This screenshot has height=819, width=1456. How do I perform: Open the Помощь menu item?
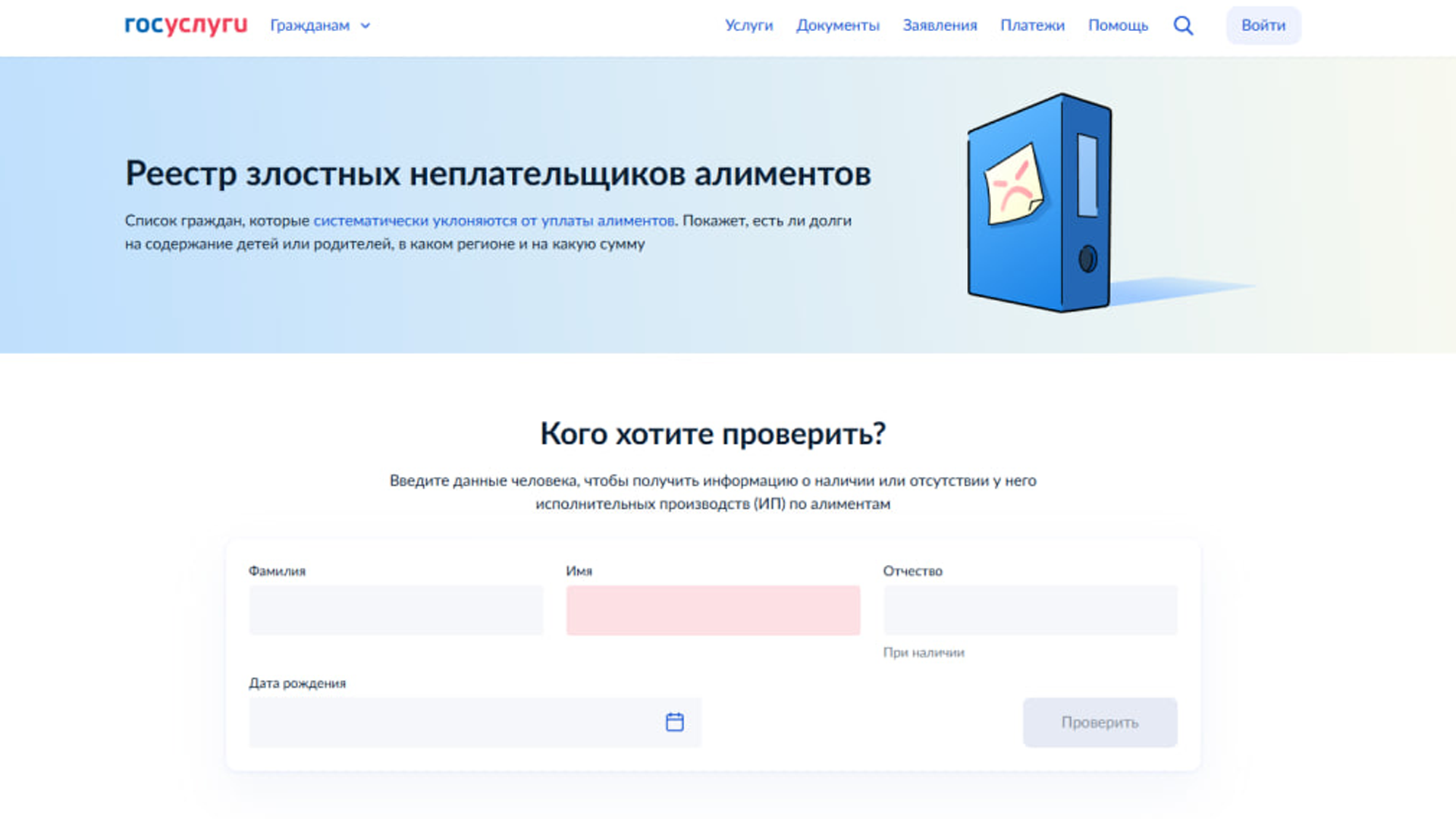[1118, 25]
